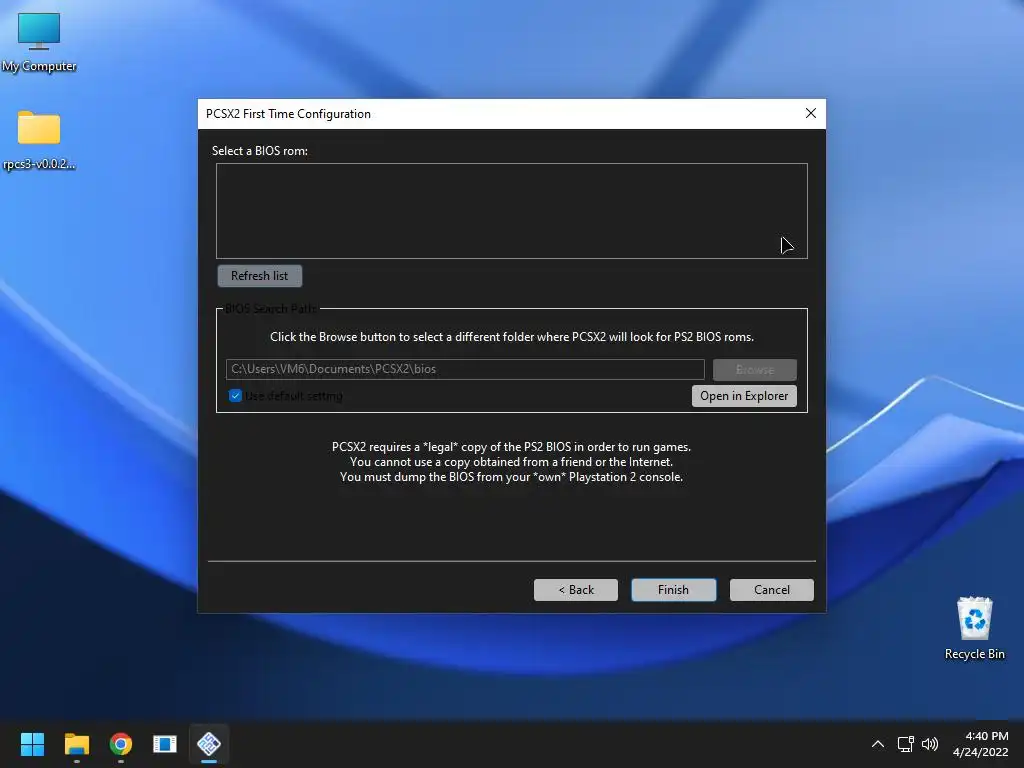Click the "Click the Browse button" instruction text

(x=511, y=337)
